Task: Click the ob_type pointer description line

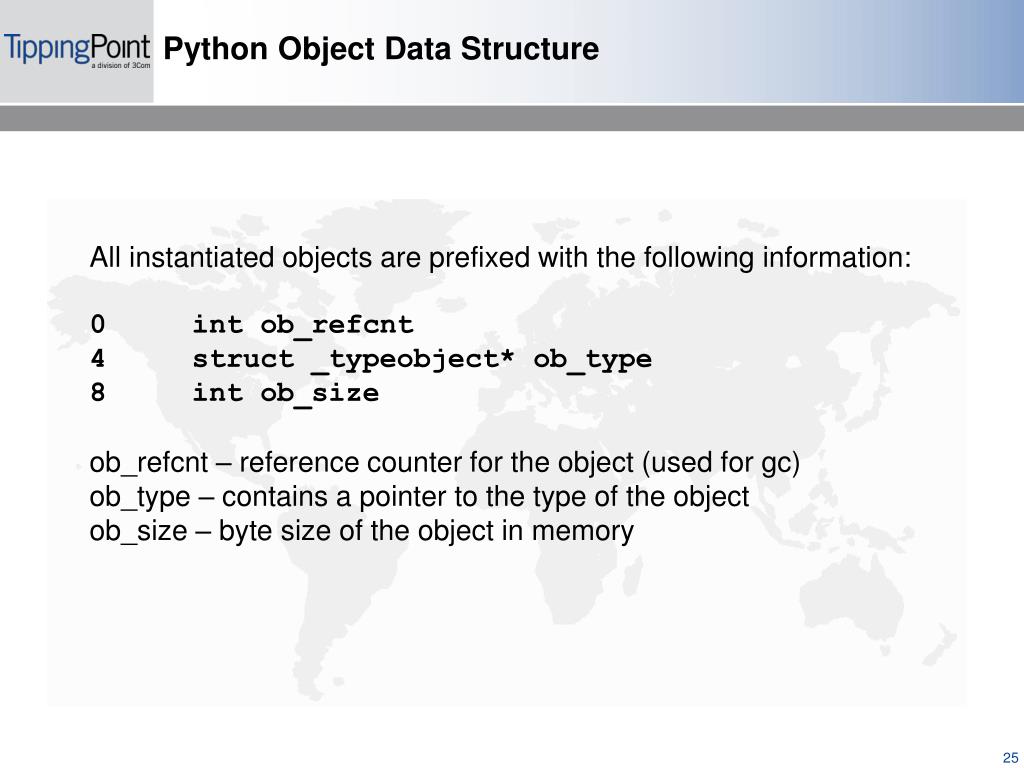Action: click(x=419, y=497)
